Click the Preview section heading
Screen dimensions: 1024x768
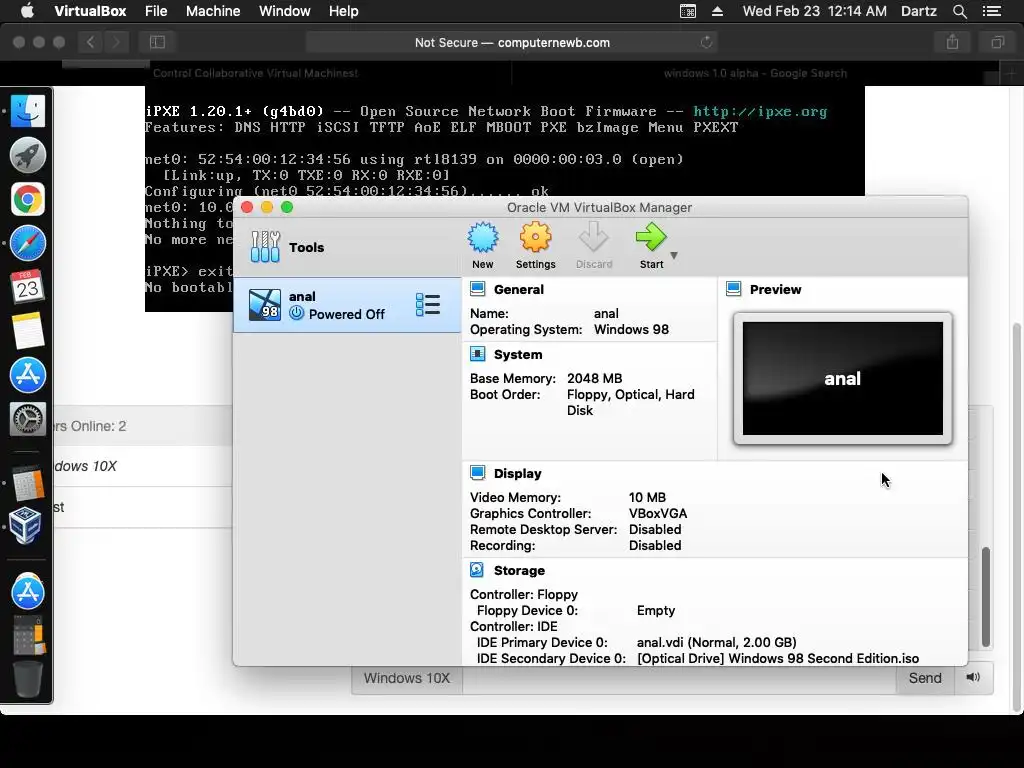[775, 289]
